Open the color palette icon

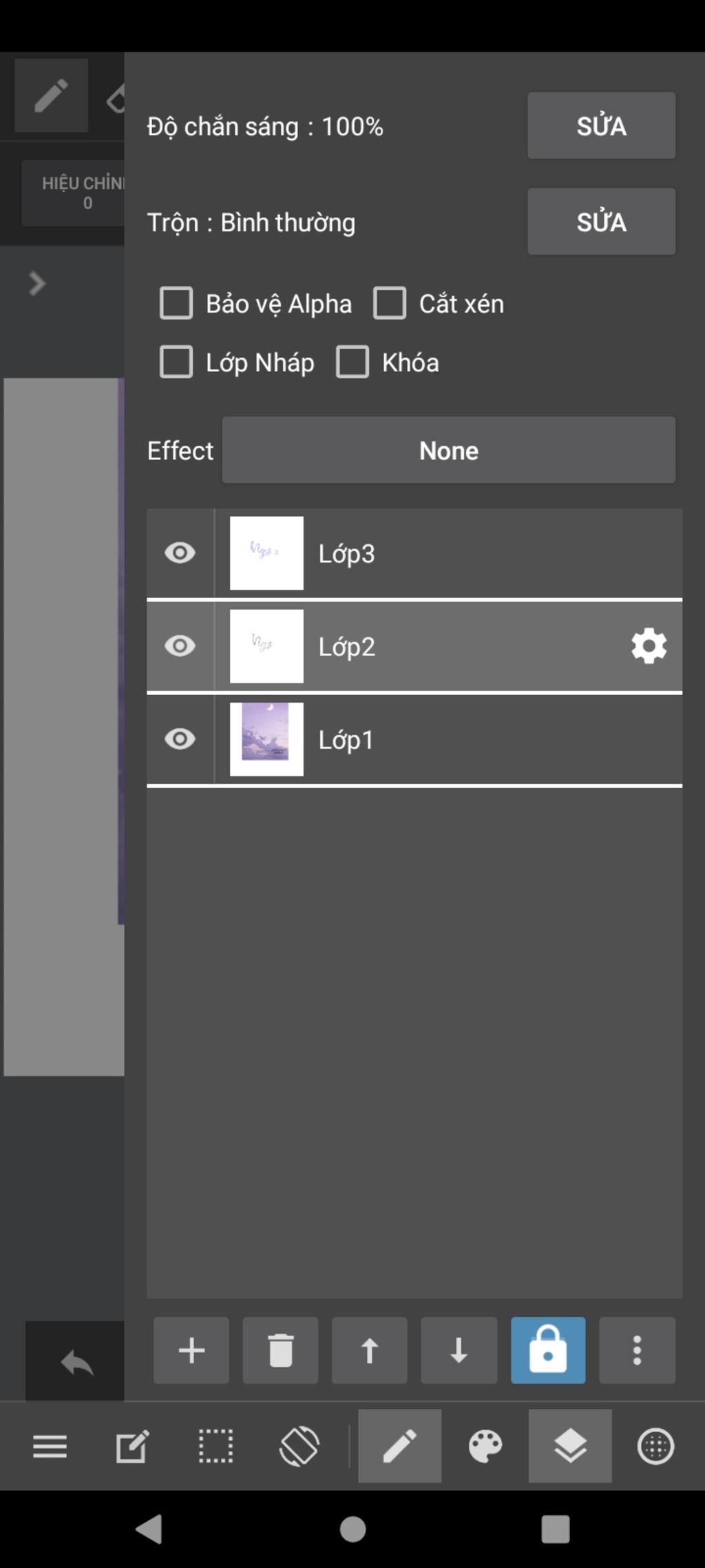pyautogui.click(x=485, y=1445)
